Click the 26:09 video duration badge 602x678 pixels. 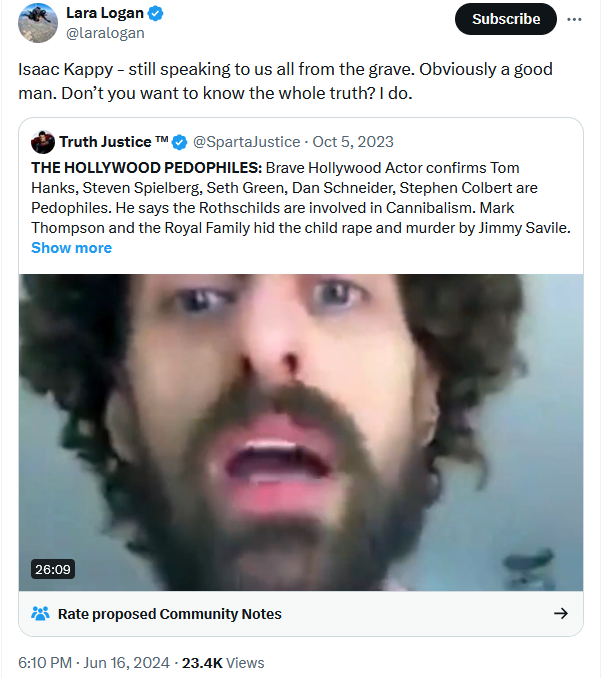53,569
